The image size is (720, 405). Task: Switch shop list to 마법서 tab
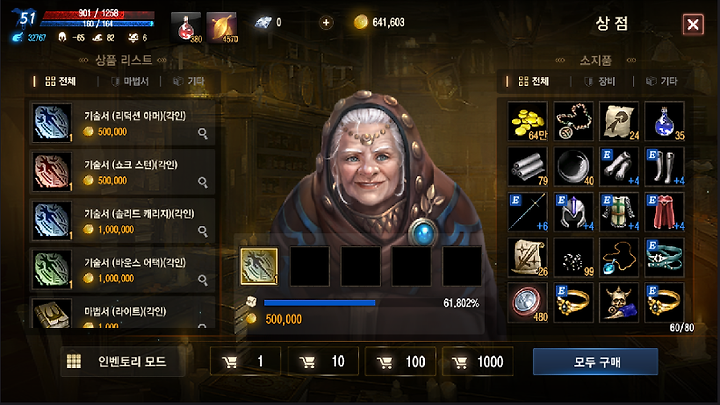coord(130,81)
